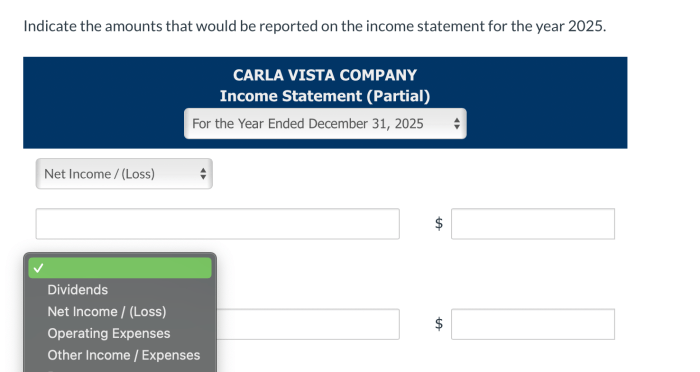The image size is (700, 372).
Task: Select Dividends from the open list
Action: point(78,290)
